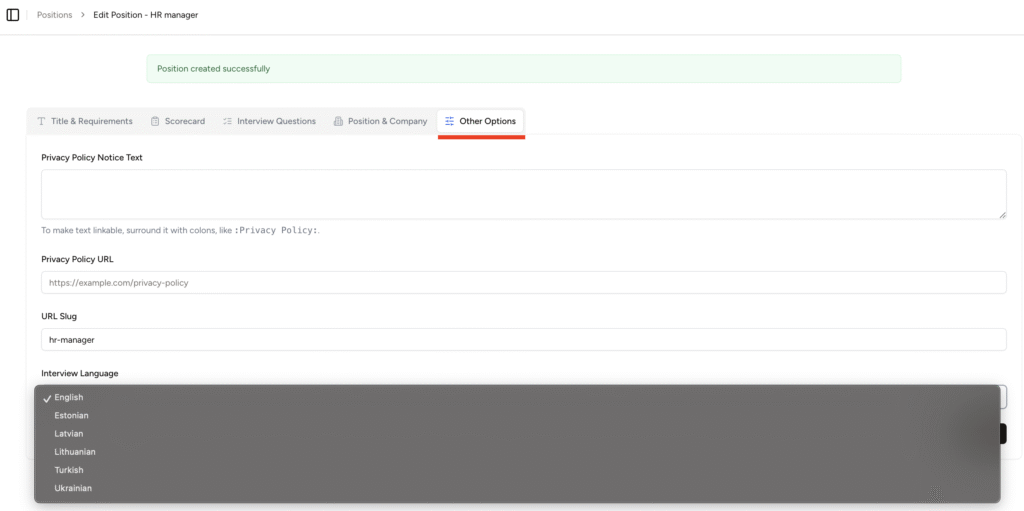The width and height of the screenshot is (1024, 511).
Task: Click the 'Position created successfully' banner
Action: (x=523, y=69)
